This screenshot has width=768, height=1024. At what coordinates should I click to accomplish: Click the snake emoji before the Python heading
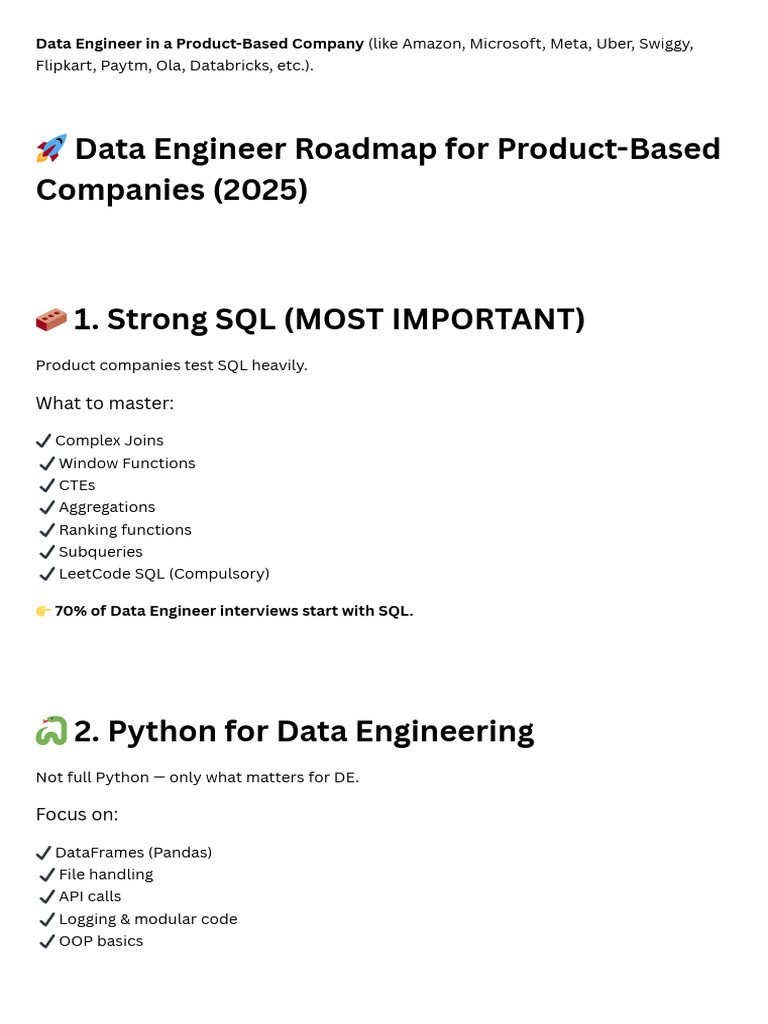click(x=51, y=731)
